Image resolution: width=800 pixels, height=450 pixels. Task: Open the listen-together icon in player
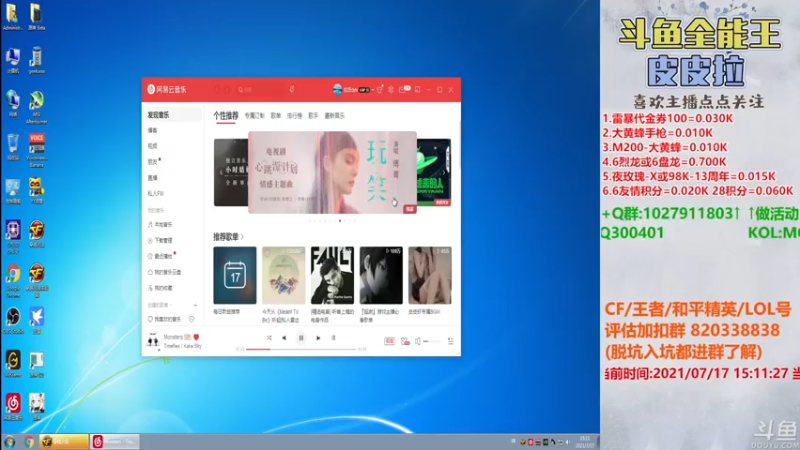point(405,341)
